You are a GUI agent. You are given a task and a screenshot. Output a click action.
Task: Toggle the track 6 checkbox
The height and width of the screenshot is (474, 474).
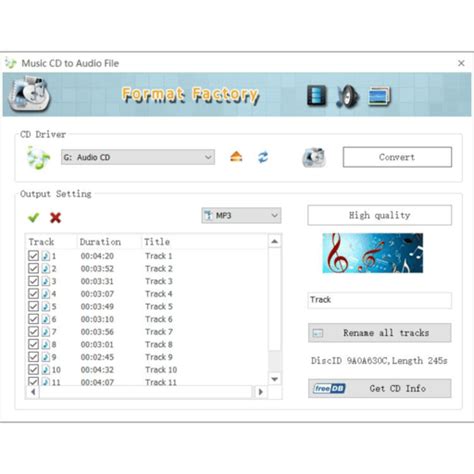(x=33, y=319)
